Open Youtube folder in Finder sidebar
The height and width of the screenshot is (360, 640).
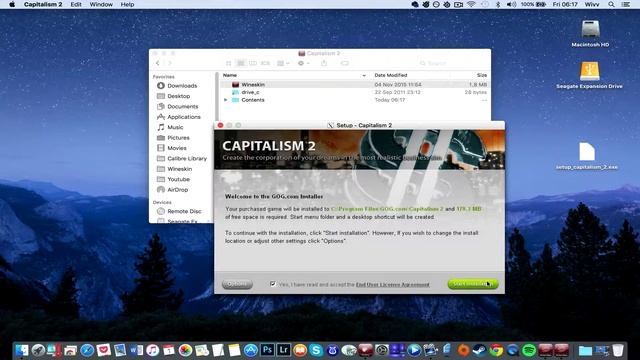tap(178, 179)
